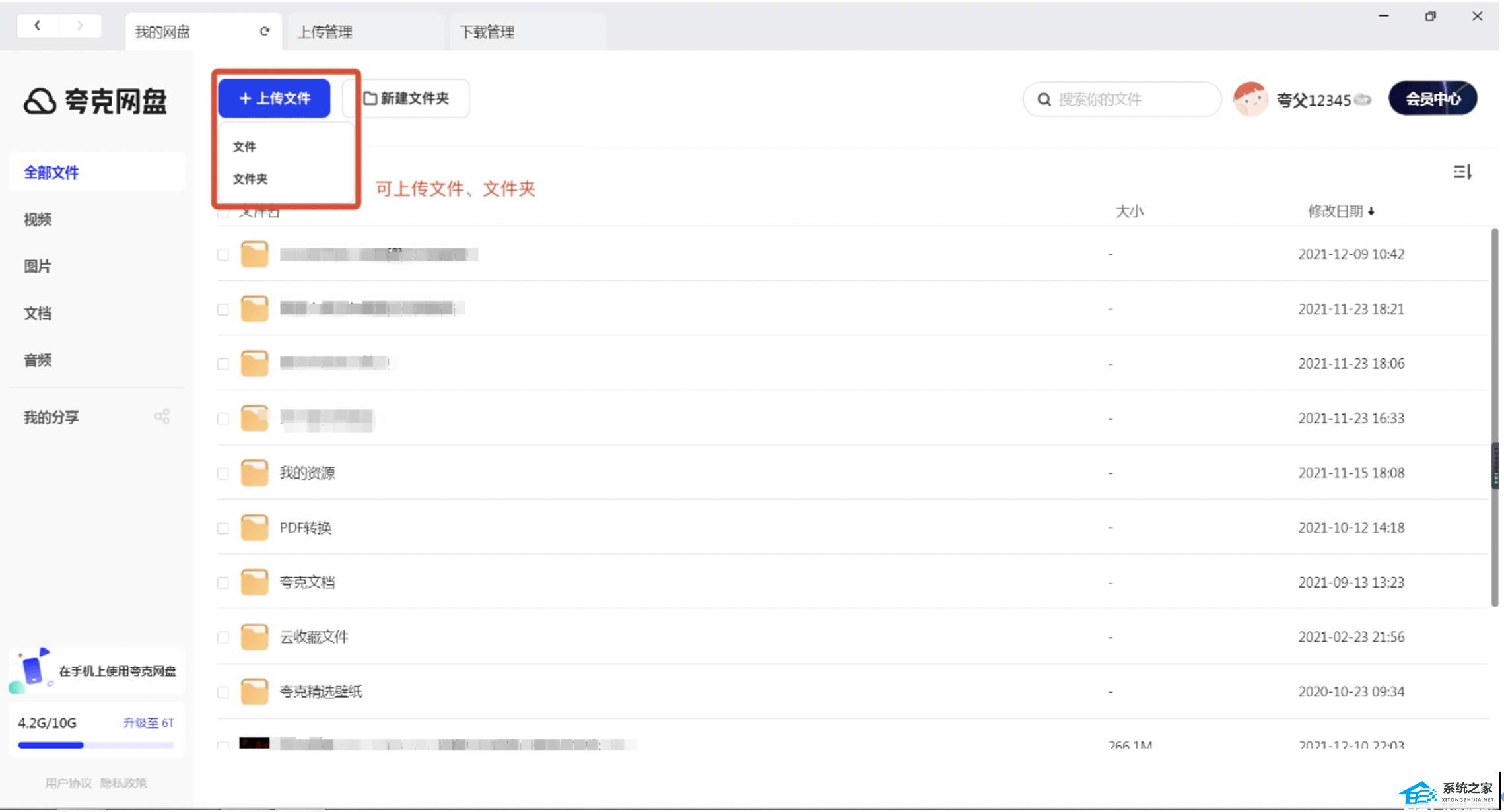The height and width of the screenshot is (812, 1504).
Task: Open folder icon dated 2021-11-23 16:33
Action: coord(254,419)
